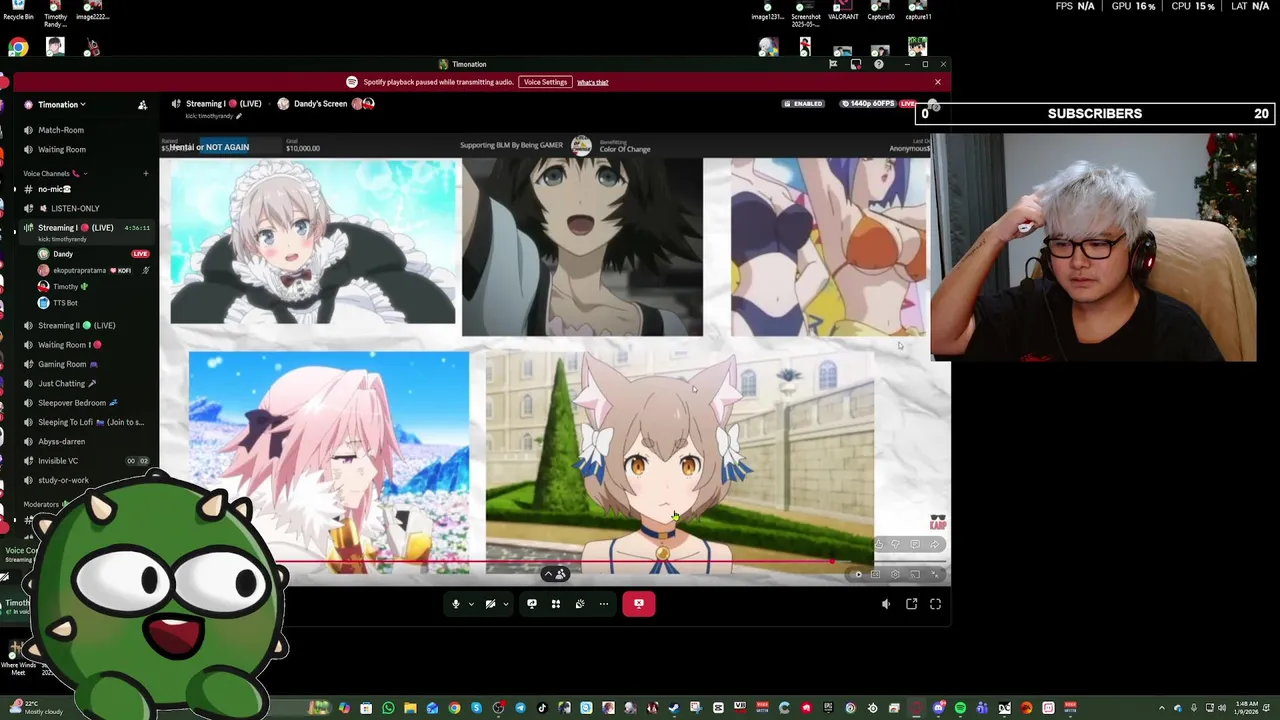The width and height of the screenshot is (1280, 720).
Task: Open the soundboard icon
Action: coord(580,604)
